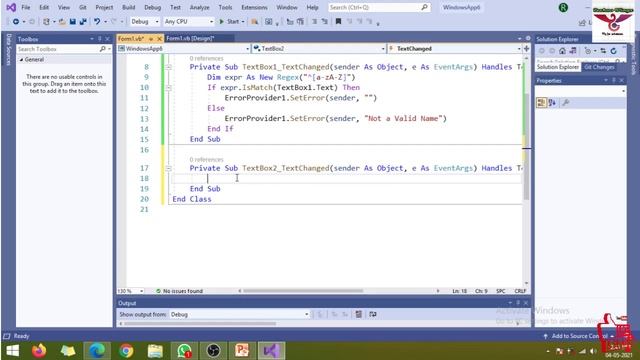The width and height of the screenshot is (640, 360).
Task: Toggle a bookmark with the toolbar bookmark icon
Action: [x=338, y=22]
